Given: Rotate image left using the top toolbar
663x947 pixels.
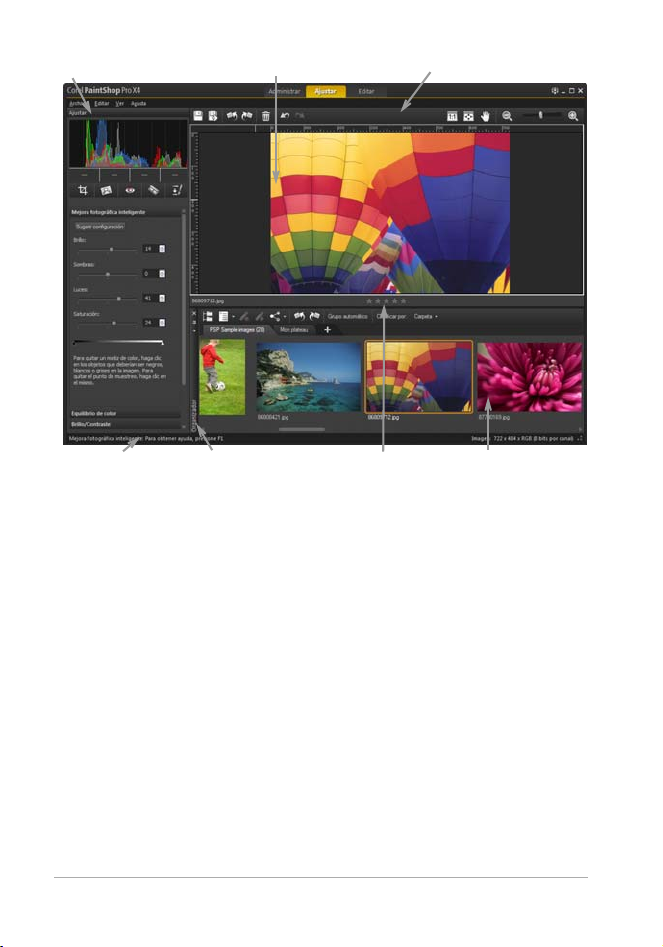Looking at the screenshot, I should point(231,115).
